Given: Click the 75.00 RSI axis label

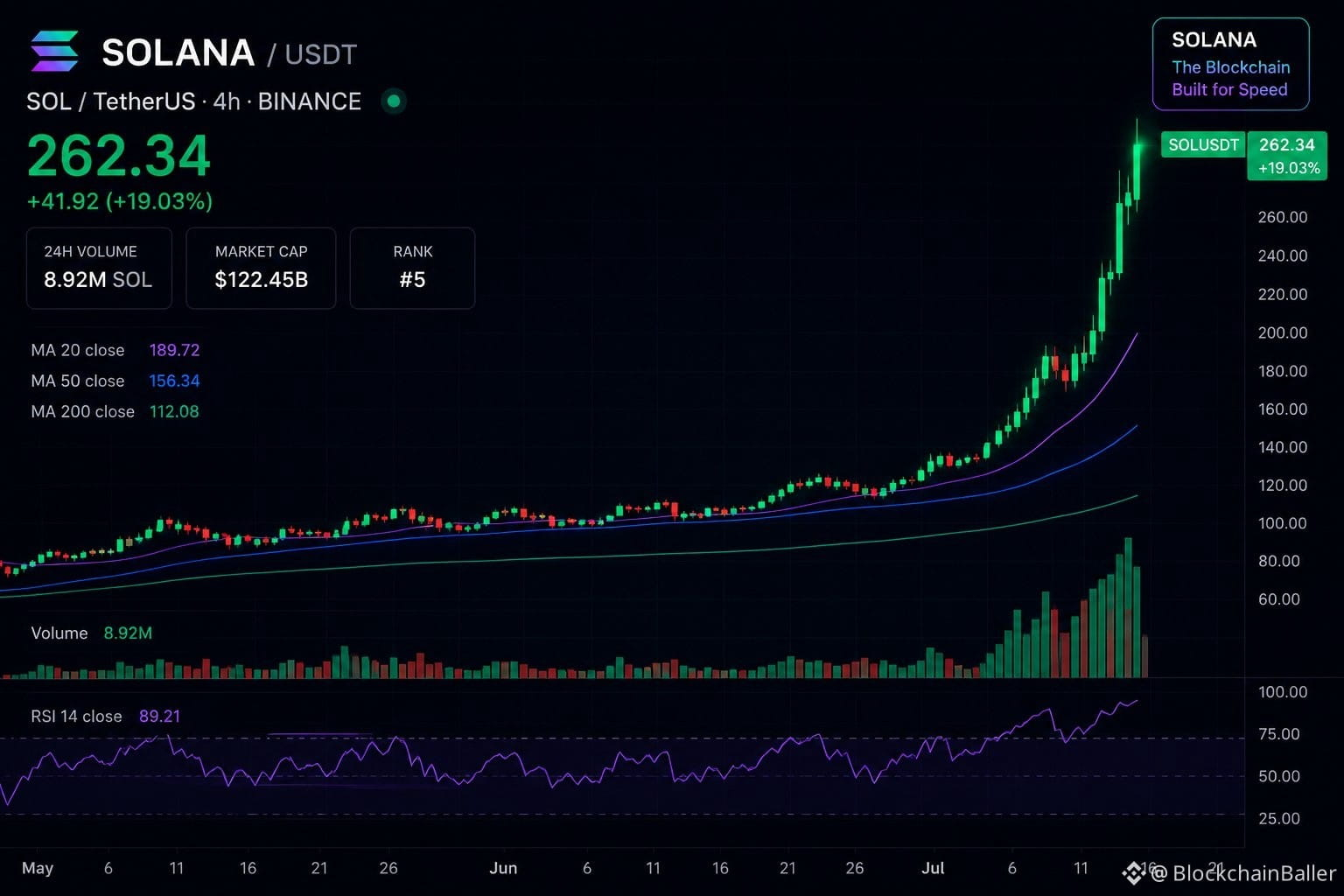Looking at the screenshot, I should [x=1278, y=734].
